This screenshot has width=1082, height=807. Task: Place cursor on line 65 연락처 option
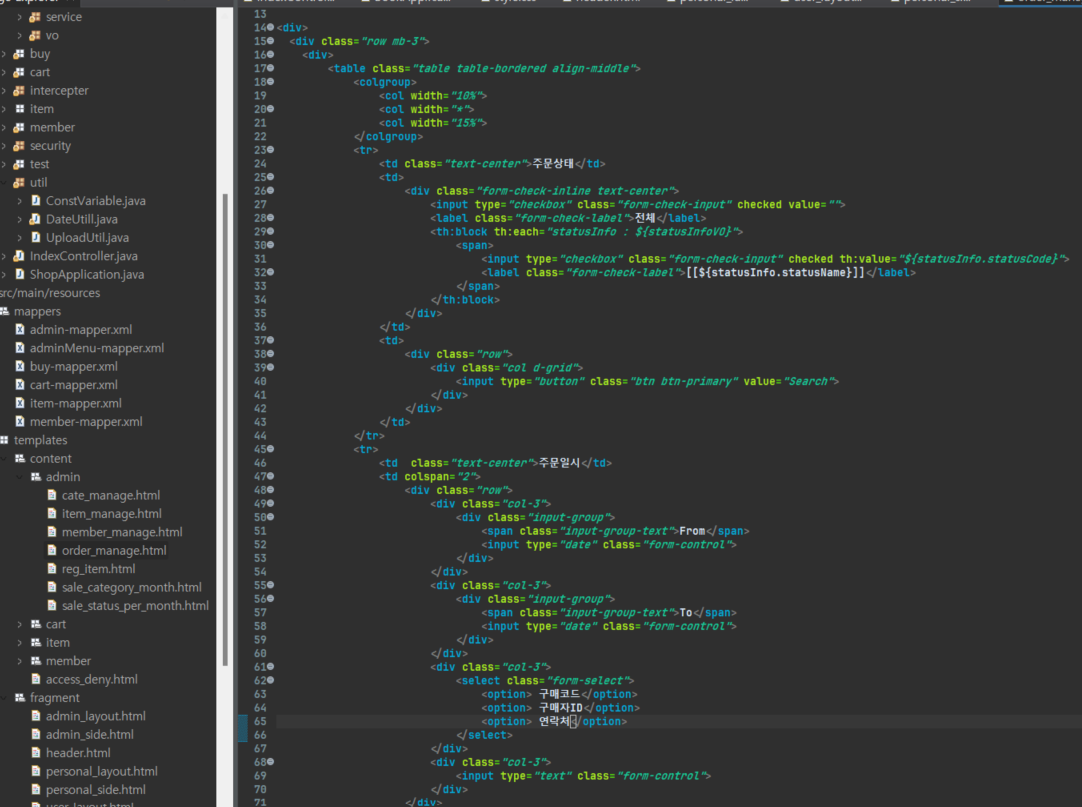555,721
